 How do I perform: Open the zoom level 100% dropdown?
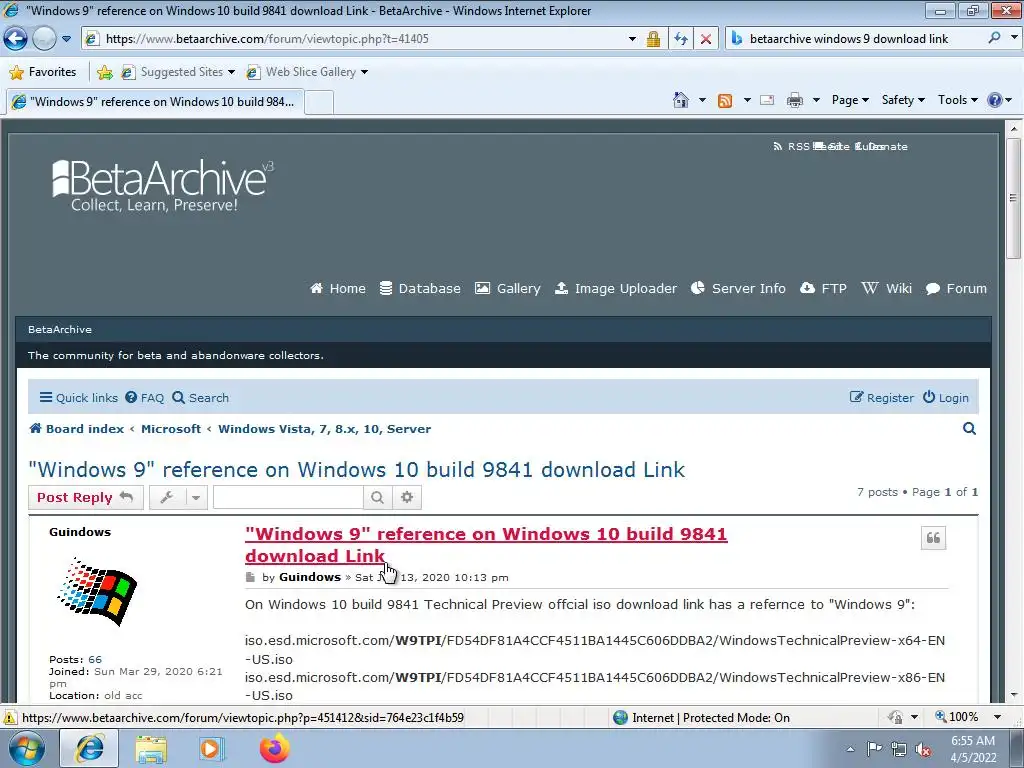tap(997, 717)
